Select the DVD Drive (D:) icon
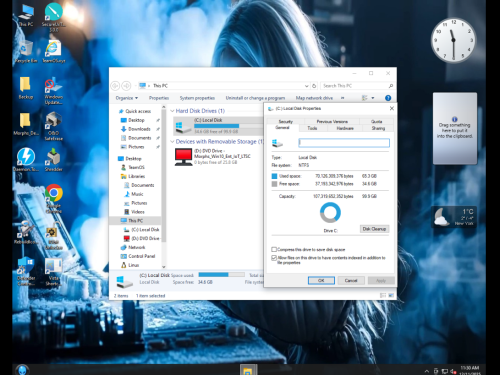 [x=183, y=157]
